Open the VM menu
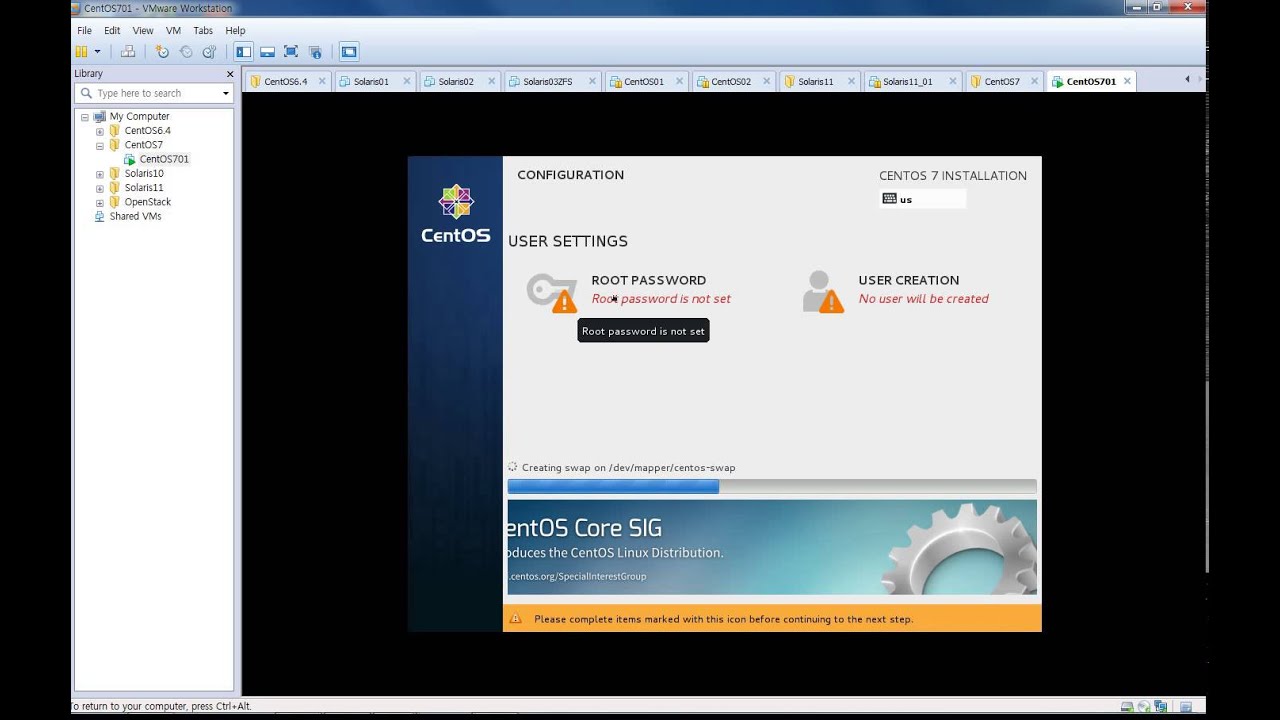The height and width of the screenshot is (720, 1280). [173, 31]
